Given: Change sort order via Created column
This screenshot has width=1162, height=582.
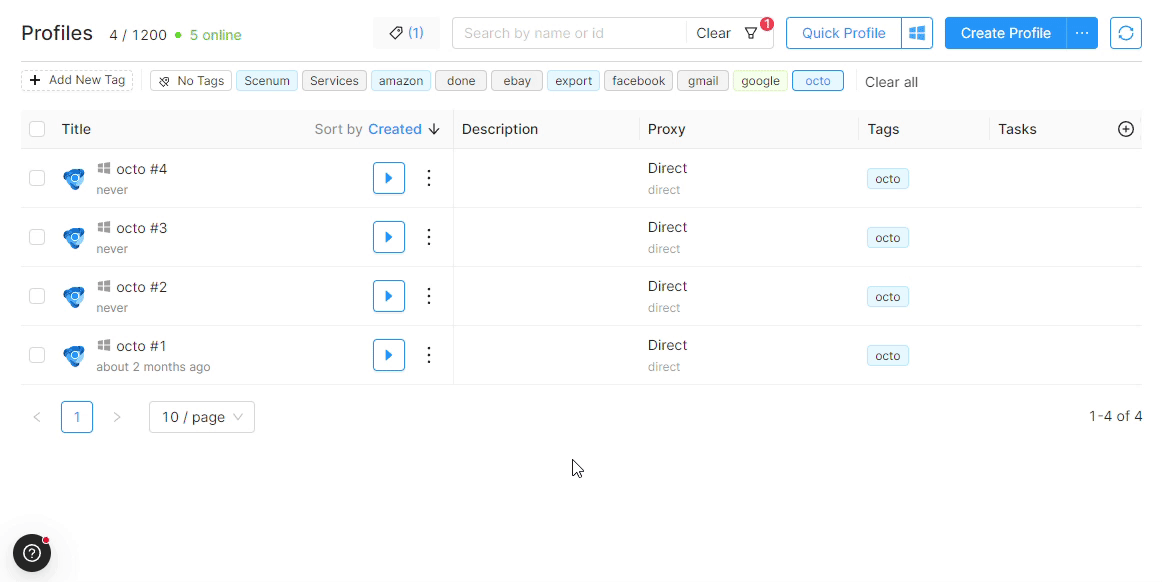Looking at the screenshot, I should 403,129.
